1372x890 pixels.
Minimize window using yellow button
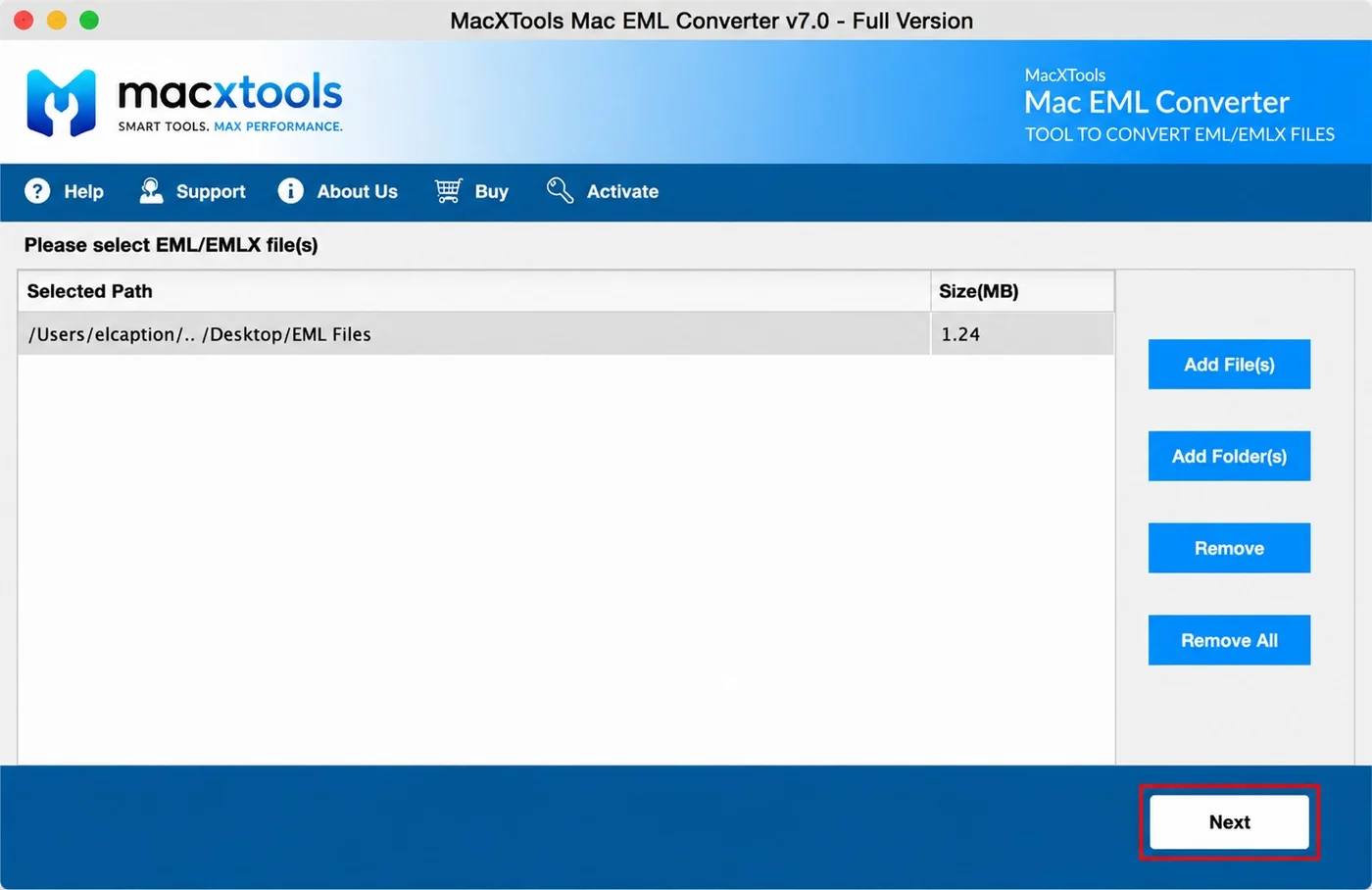point(57,20)
